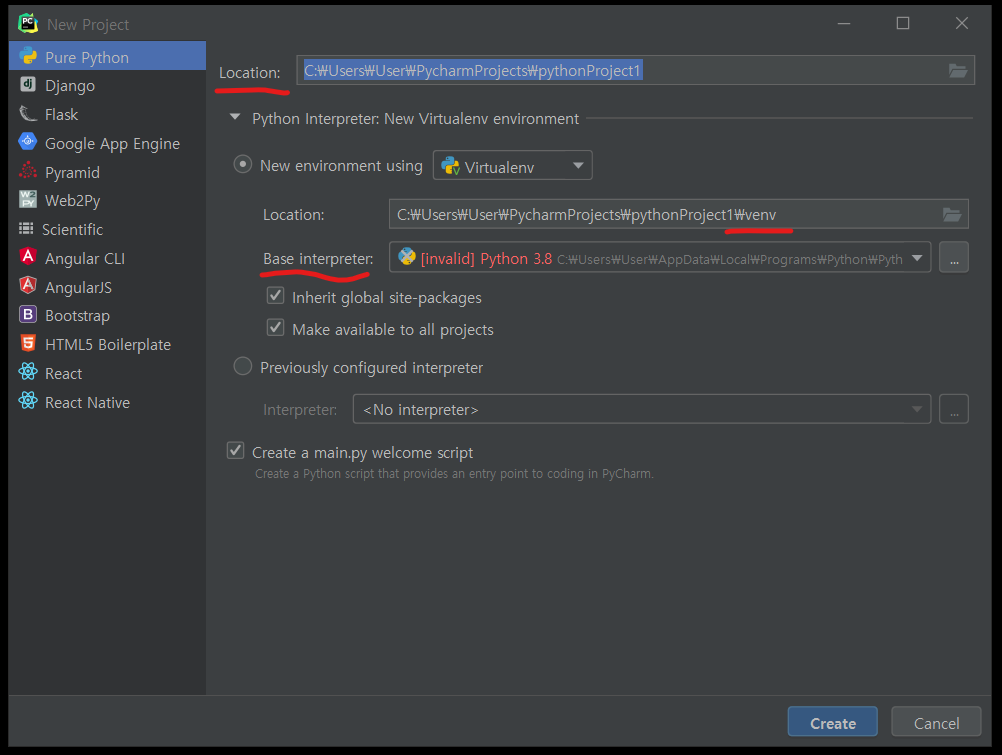Toggle Create a main.py welcome script
The height and width of the screenshot is (755, 1002).
pyautogui.click(x=236, y=450)
